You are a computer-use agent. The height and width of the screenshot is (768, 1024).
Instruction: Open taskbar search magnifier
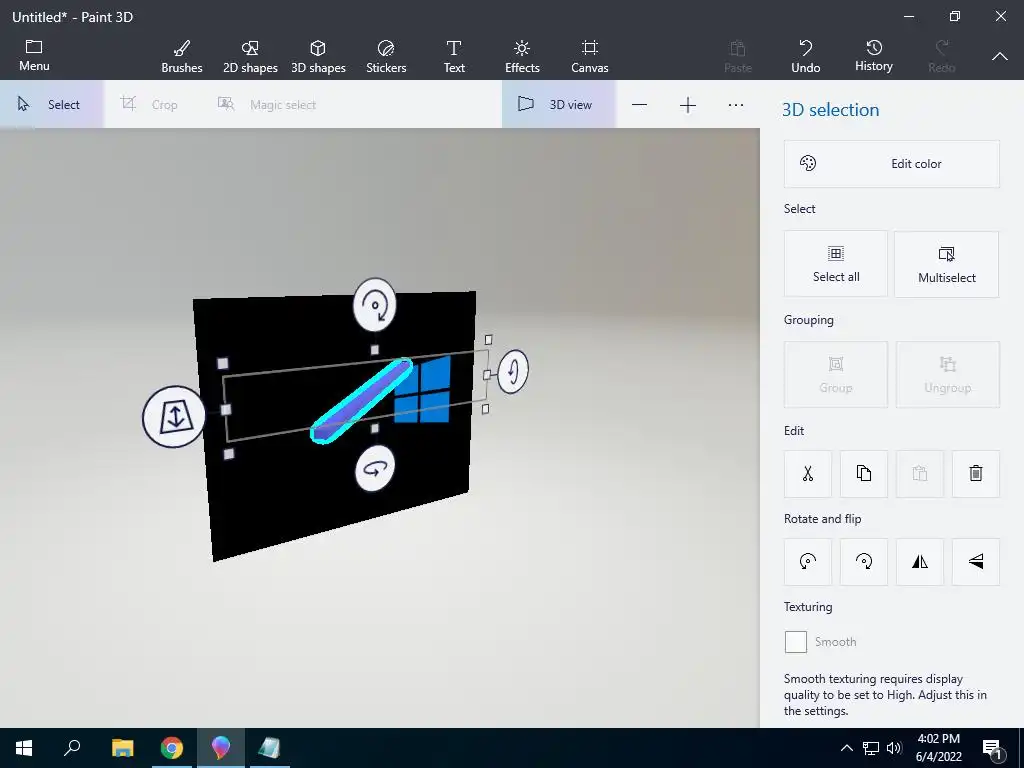coord(72,748)
